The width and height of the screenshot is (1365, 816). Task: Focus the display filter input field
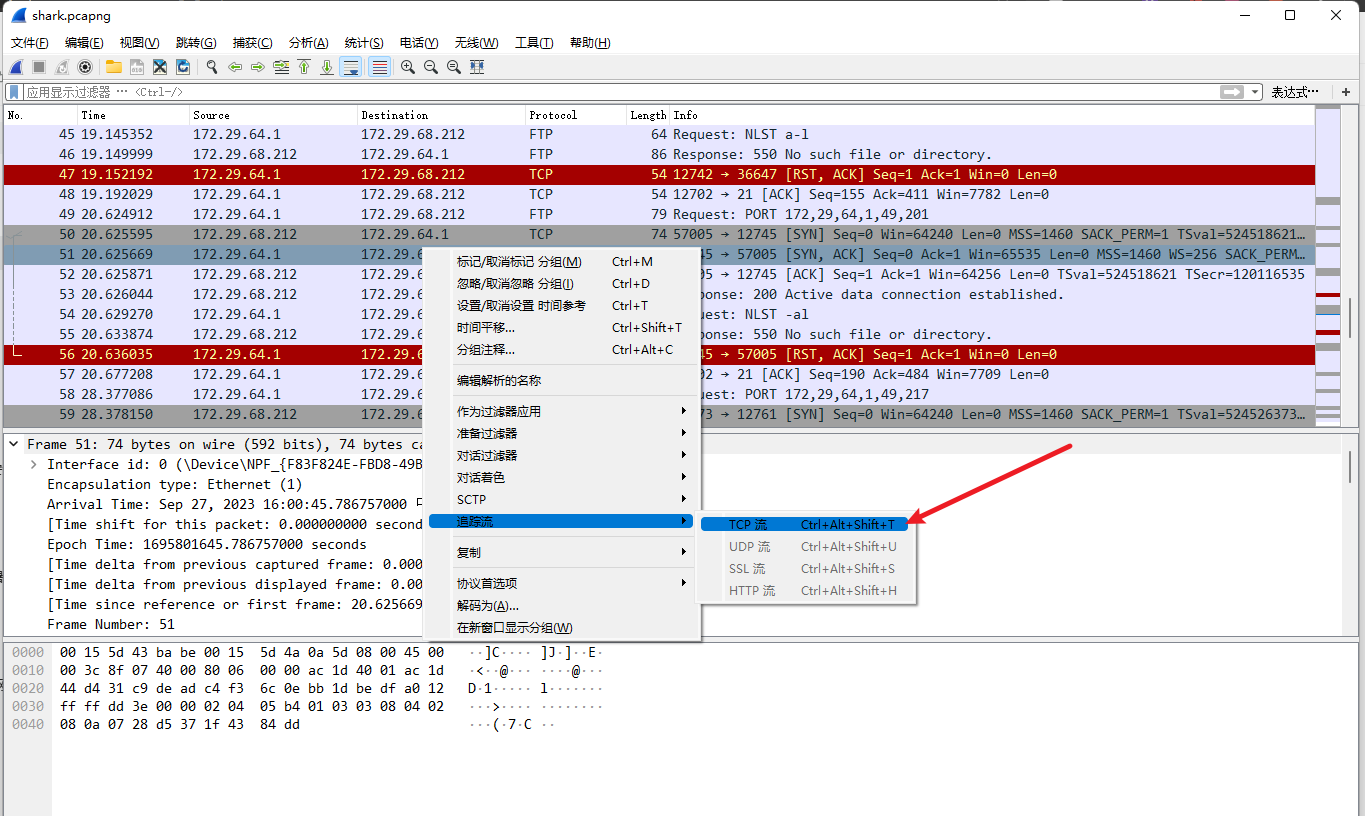click(620, 92)
